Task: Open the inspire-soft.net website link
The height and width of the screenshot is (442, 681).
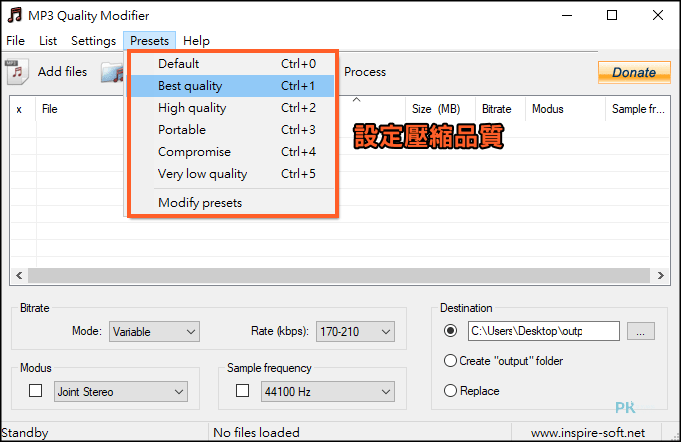Action: (x=588, y=433)
